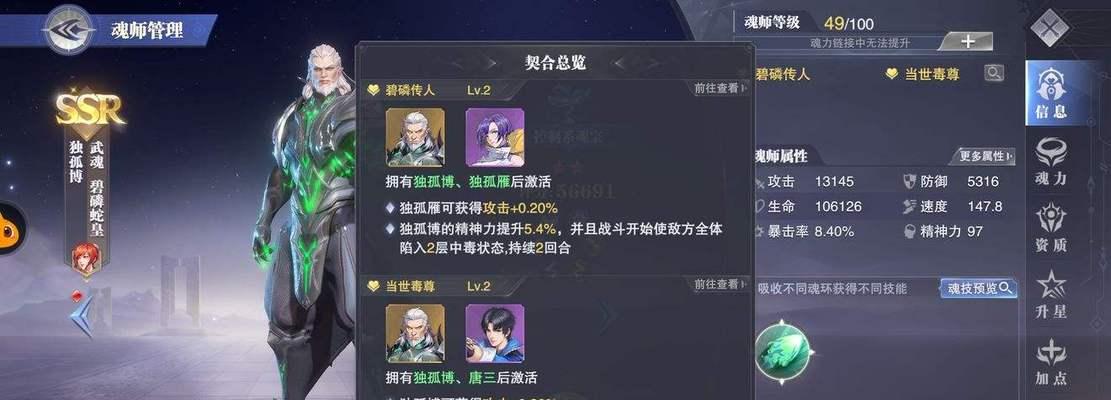Click the magnifier icon next to 当世毒尊
Viewport: 1111px width, 400px height.
click(x=994, y=73)
